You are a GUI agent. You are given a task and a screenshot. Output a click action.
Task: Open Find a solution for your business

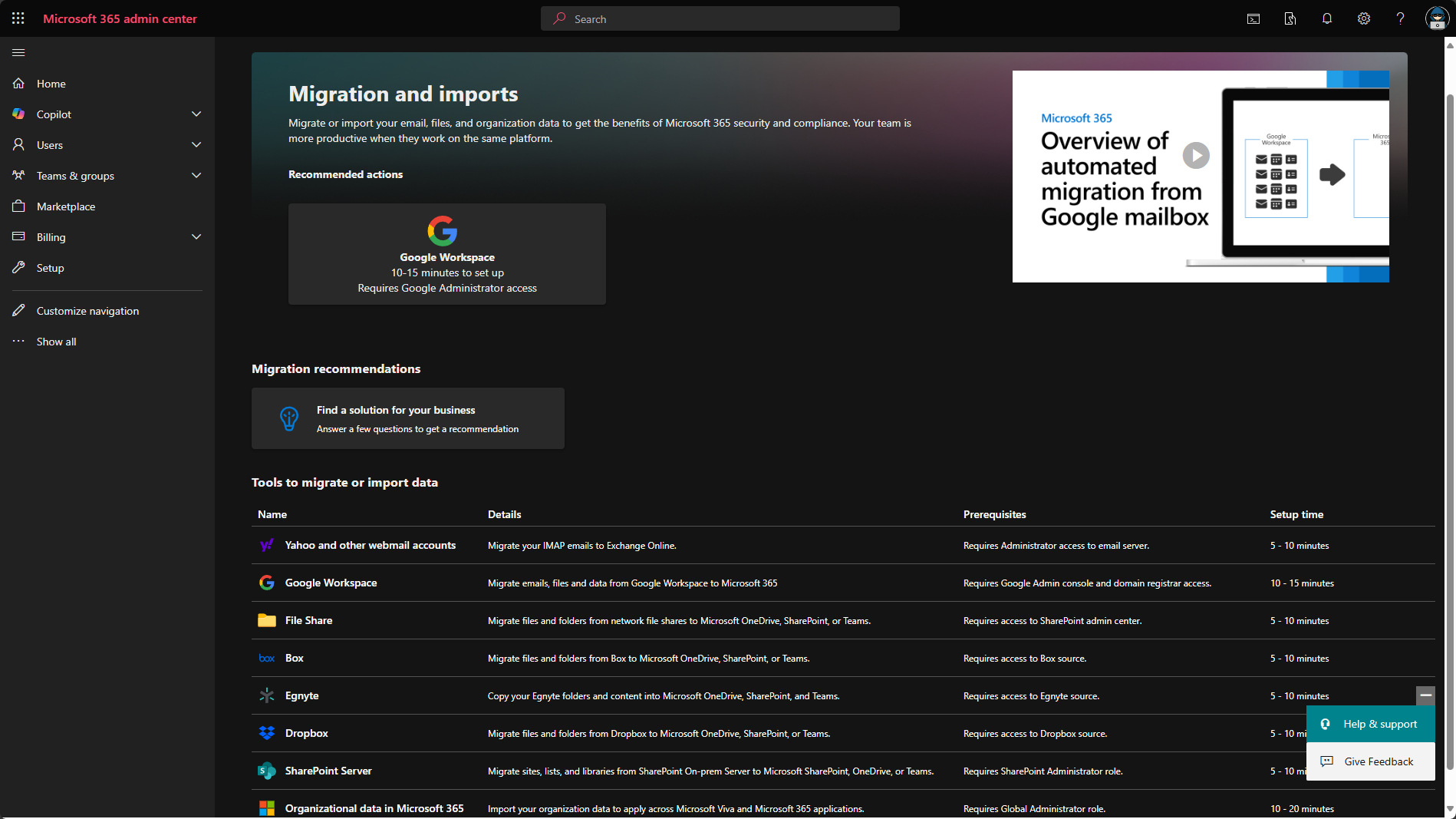(x=408, y=418)
